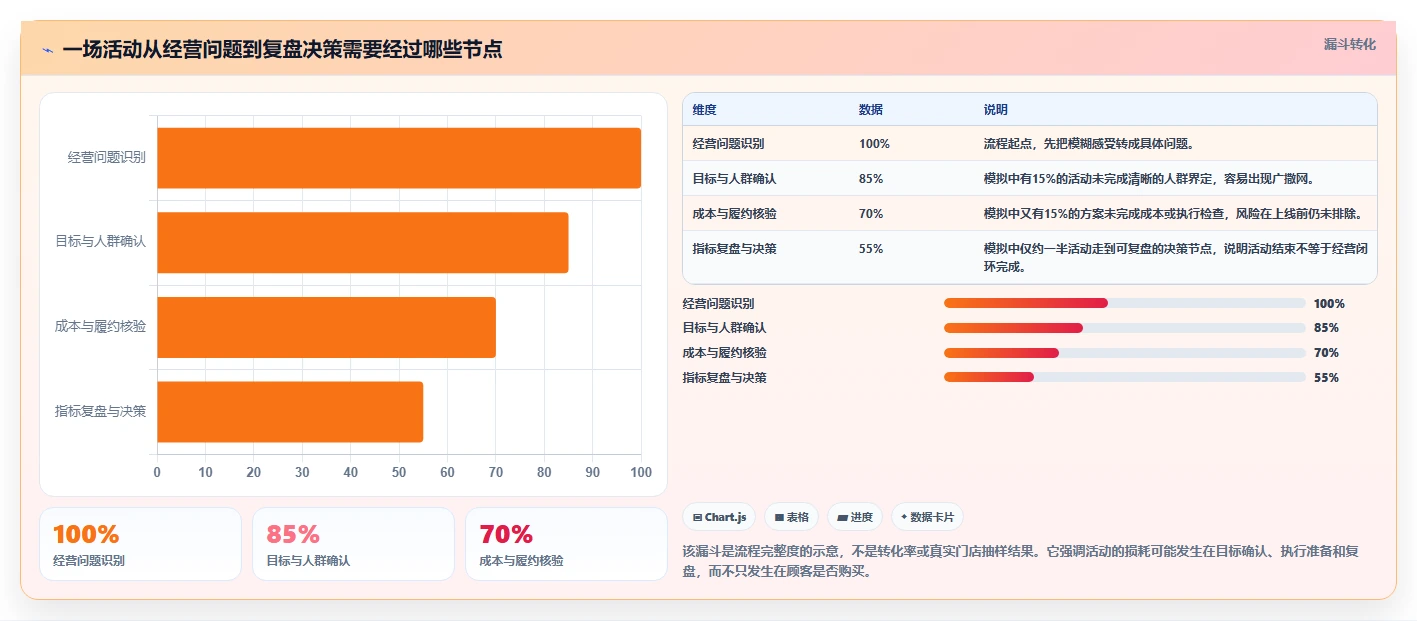Click the 100% progress bar for 经营问题识别
This screenshot has width=1417, height=621.
(1125, 303)
